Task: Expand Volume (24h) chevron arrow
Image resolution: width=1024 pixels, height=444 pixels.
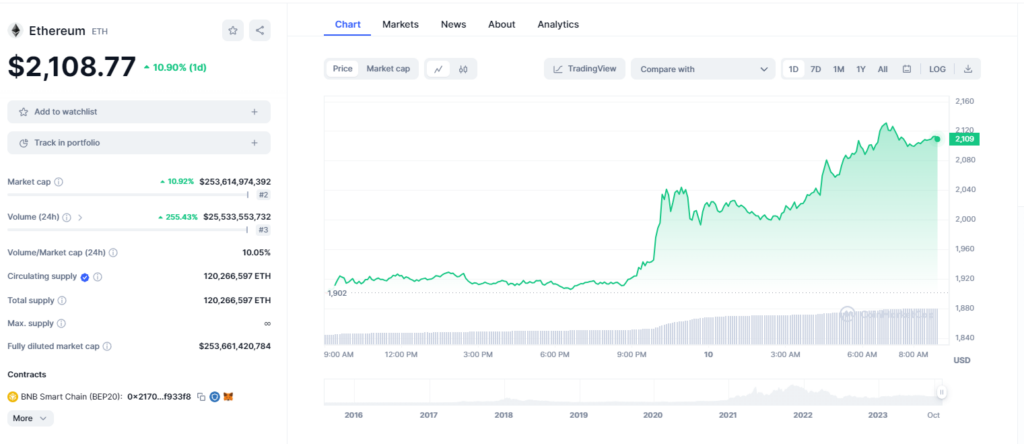Action: (80, 217)
